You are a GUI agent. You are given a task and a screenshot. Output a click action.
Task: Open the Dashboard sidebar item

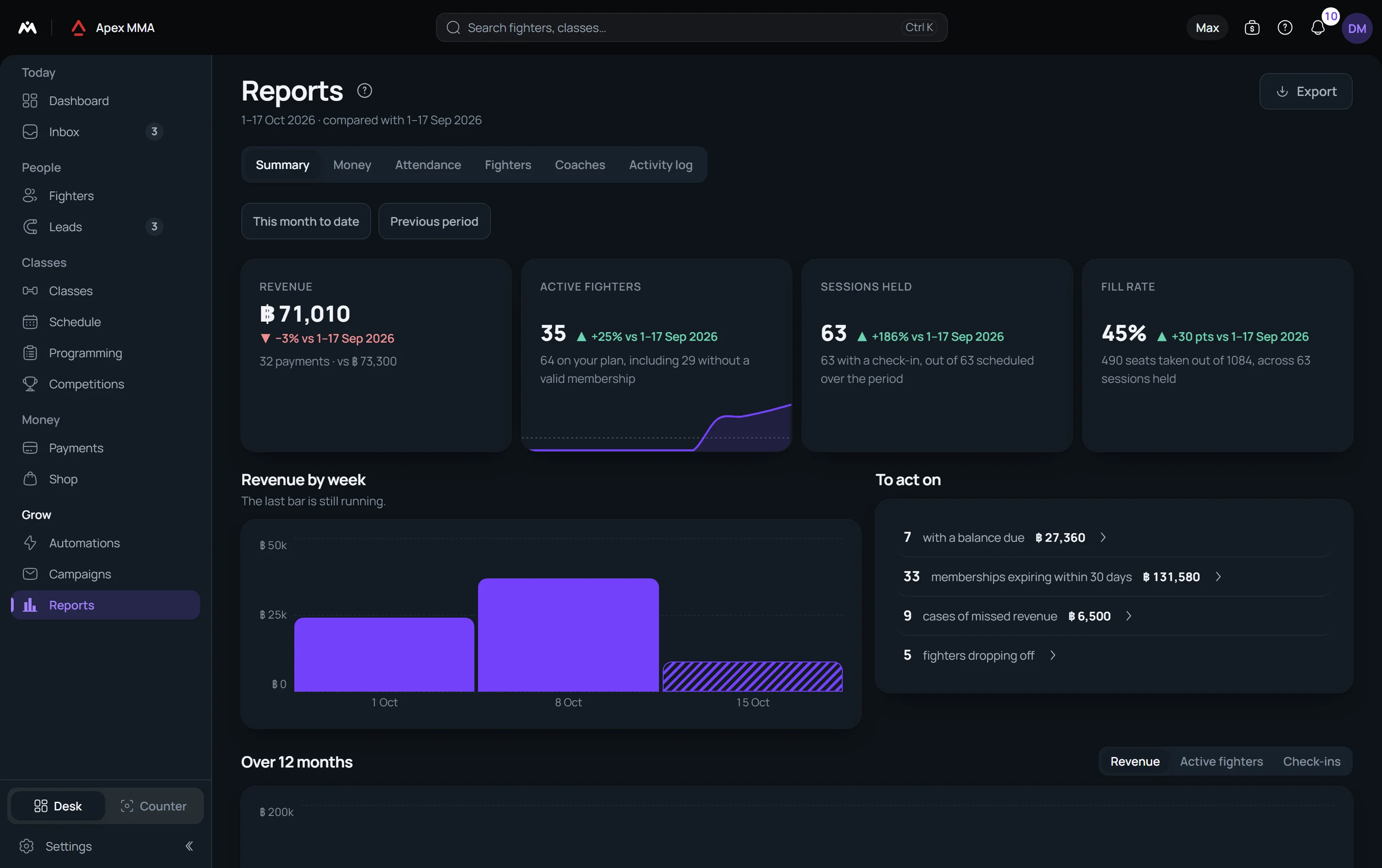coord(106,101)
